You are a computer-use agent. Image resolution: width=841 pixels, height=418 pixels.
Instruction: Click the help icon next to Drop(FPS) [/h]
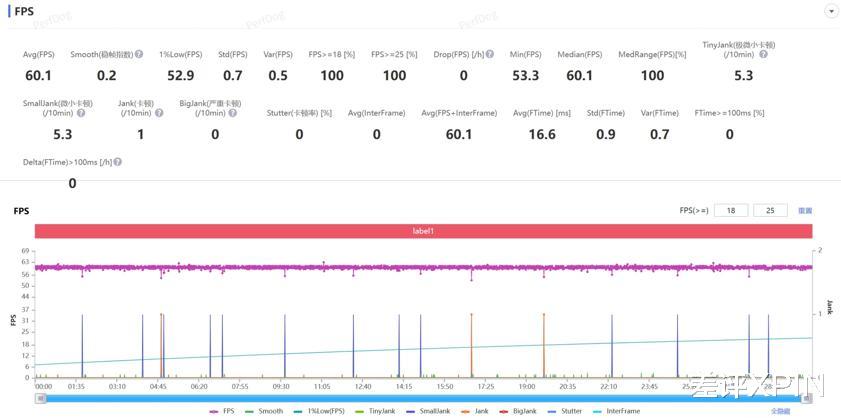(490, 54)
